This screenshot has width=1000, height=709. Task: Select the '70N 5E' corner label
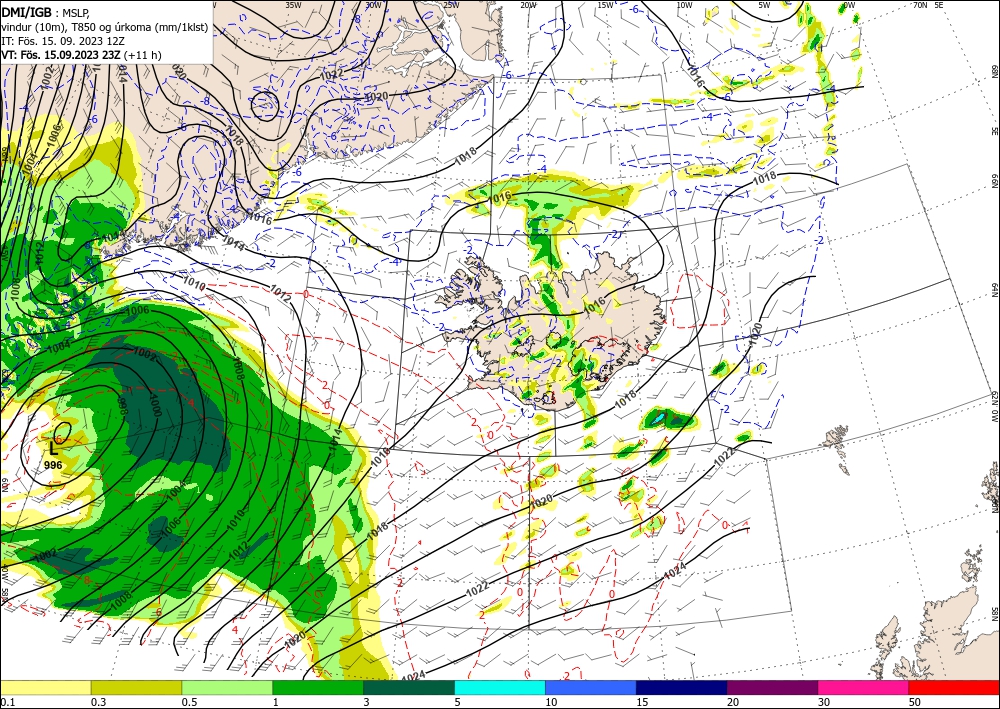(928, 5)
